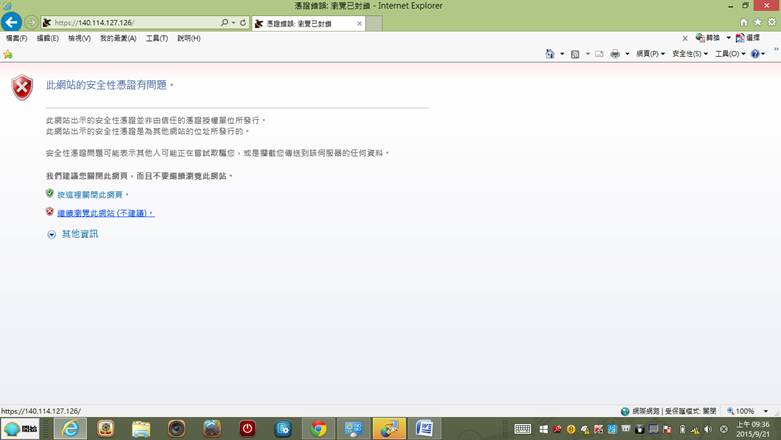Image resolution: width=781 pixels, height=440 pixels.
Task: Open the 檔案(F) menu
Action: pyautogui.click(x=16, y=38)
